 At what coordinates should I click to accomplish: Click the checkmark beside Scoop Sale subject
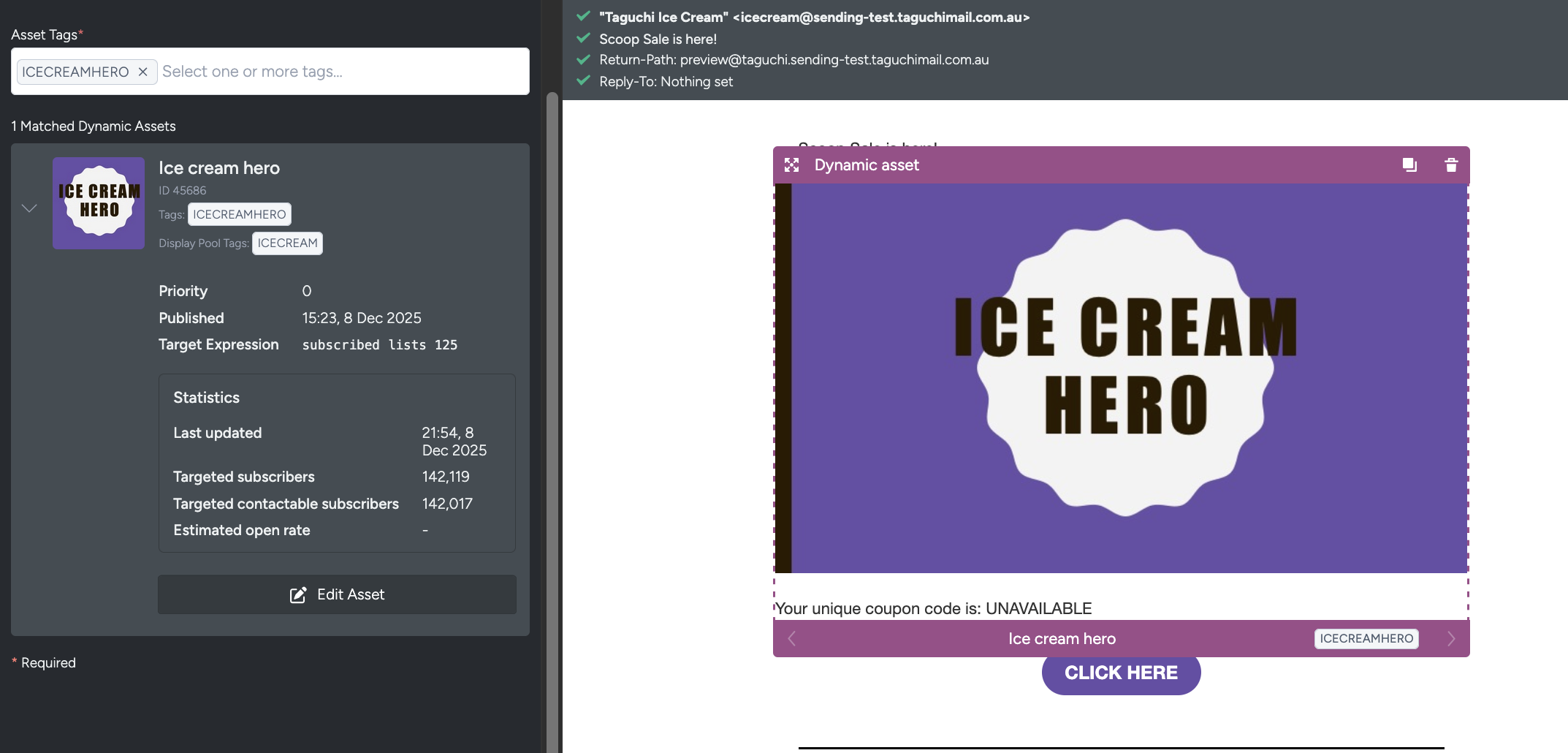point(582,38)
